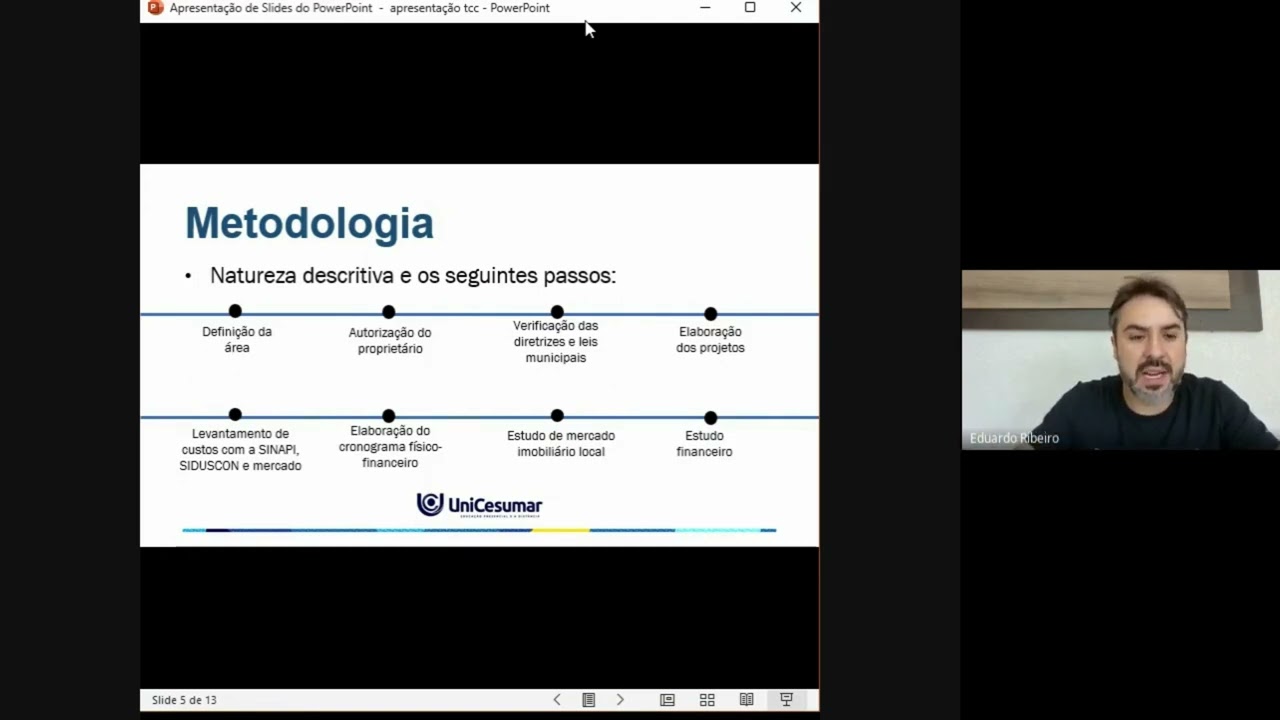
Task: Click the UniCesumar logo on the slide
Action: click(x=479, y=505)
